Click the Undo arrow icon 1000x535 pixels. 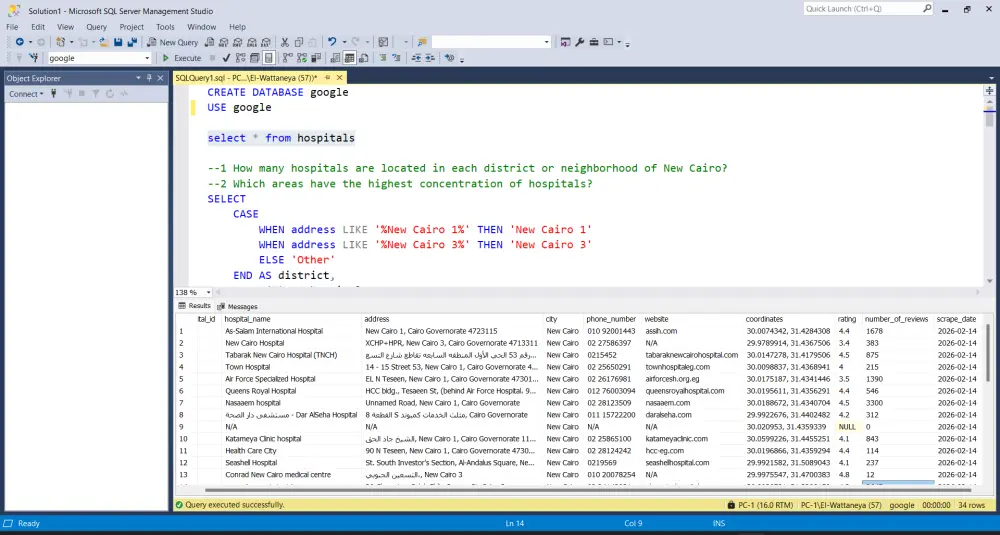coord(332,42)
